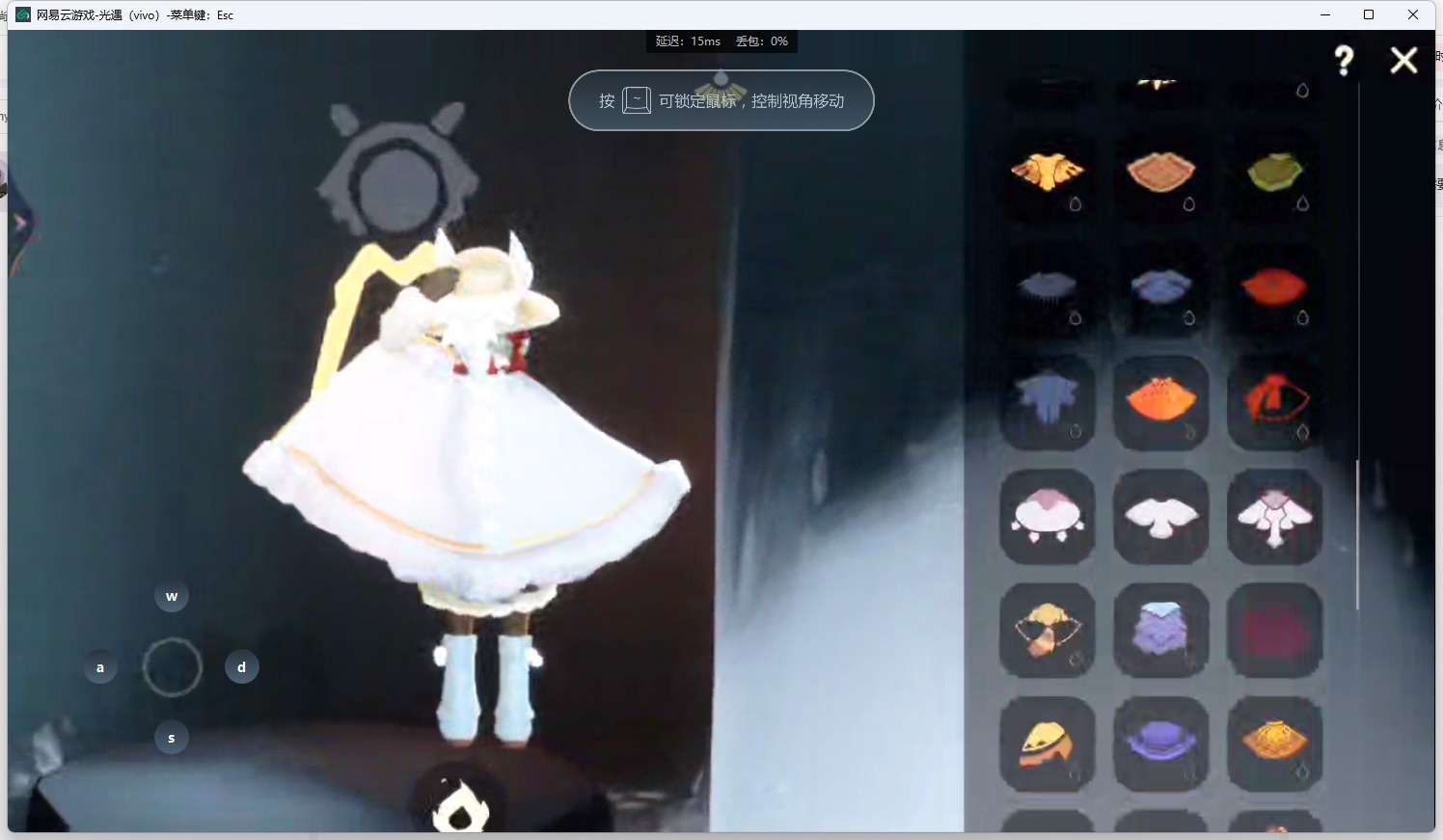
Task: Click the character in the white dress
Action: click(468, 487)
